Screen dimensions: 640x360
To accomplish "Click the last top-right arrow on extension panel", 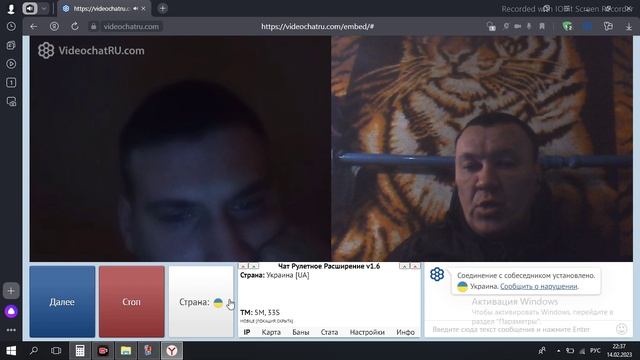I will [415, 266].
